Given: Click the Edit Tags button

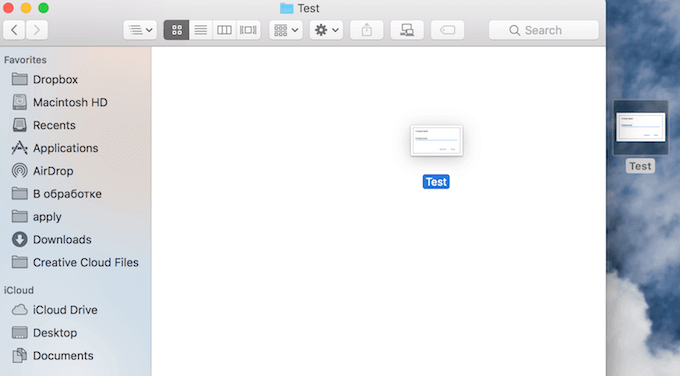Looking at the screenshot, I should click(447, 30).
